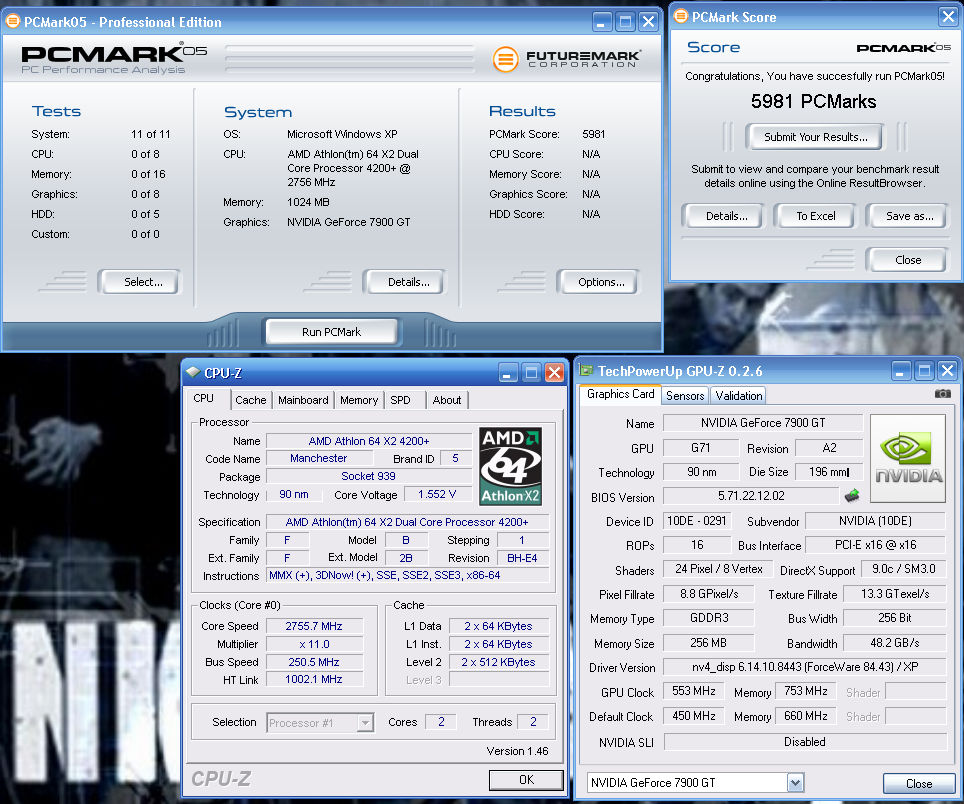Click the Code Name value Manchester
Screen dimensions: 964x804
pos(318,459)
